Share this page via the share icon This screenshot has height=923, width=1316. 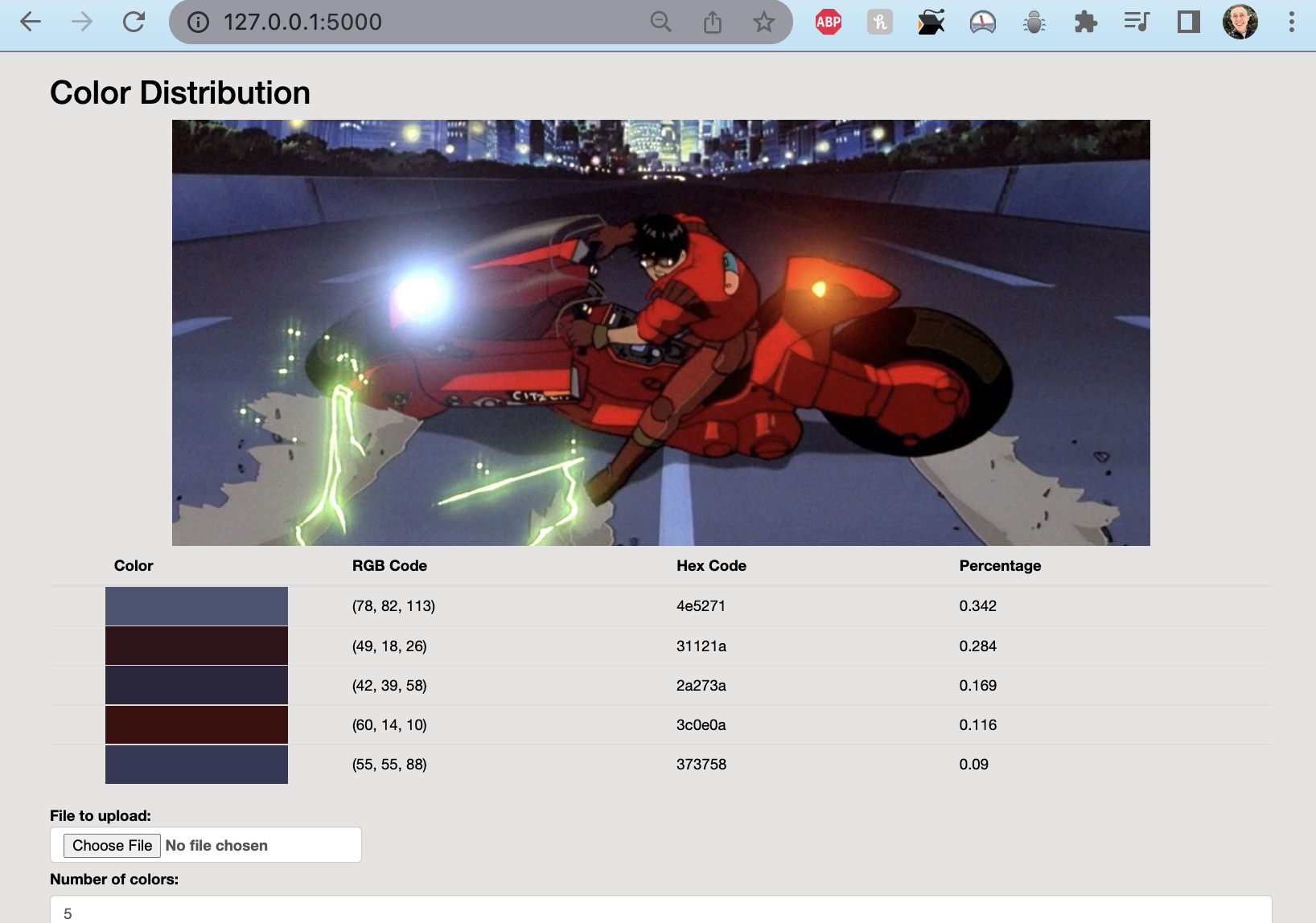pyautogui.click(x=712, y=22)
